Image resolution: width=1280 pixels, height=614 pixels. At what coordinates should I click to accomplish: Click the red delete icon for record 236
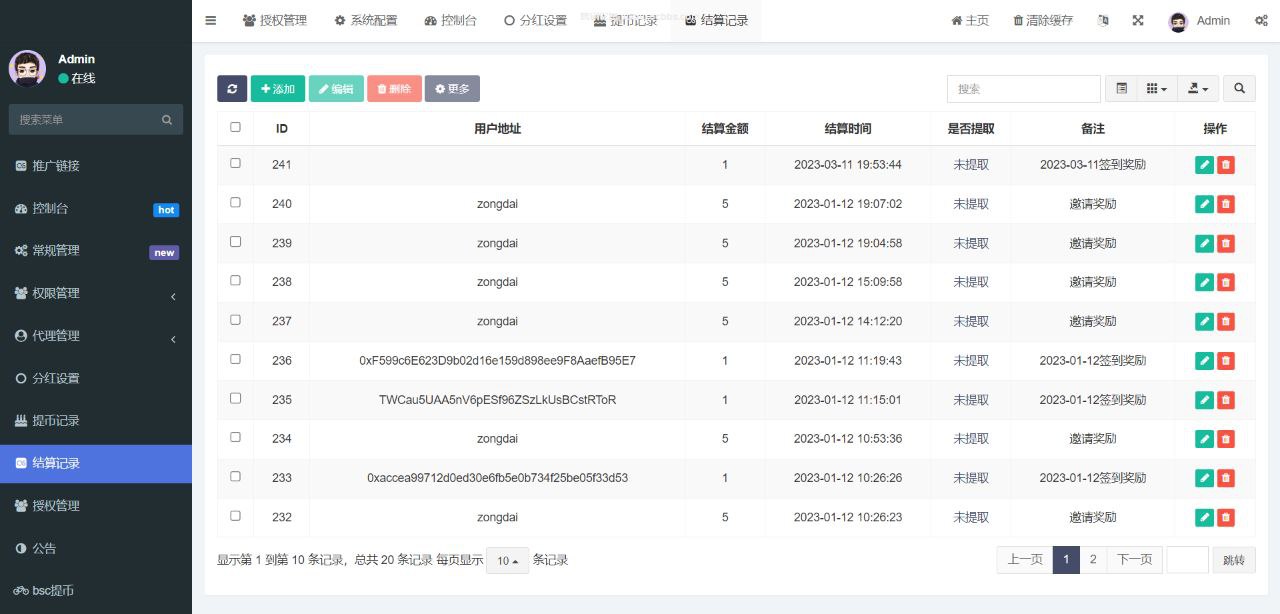point(1226,361)
